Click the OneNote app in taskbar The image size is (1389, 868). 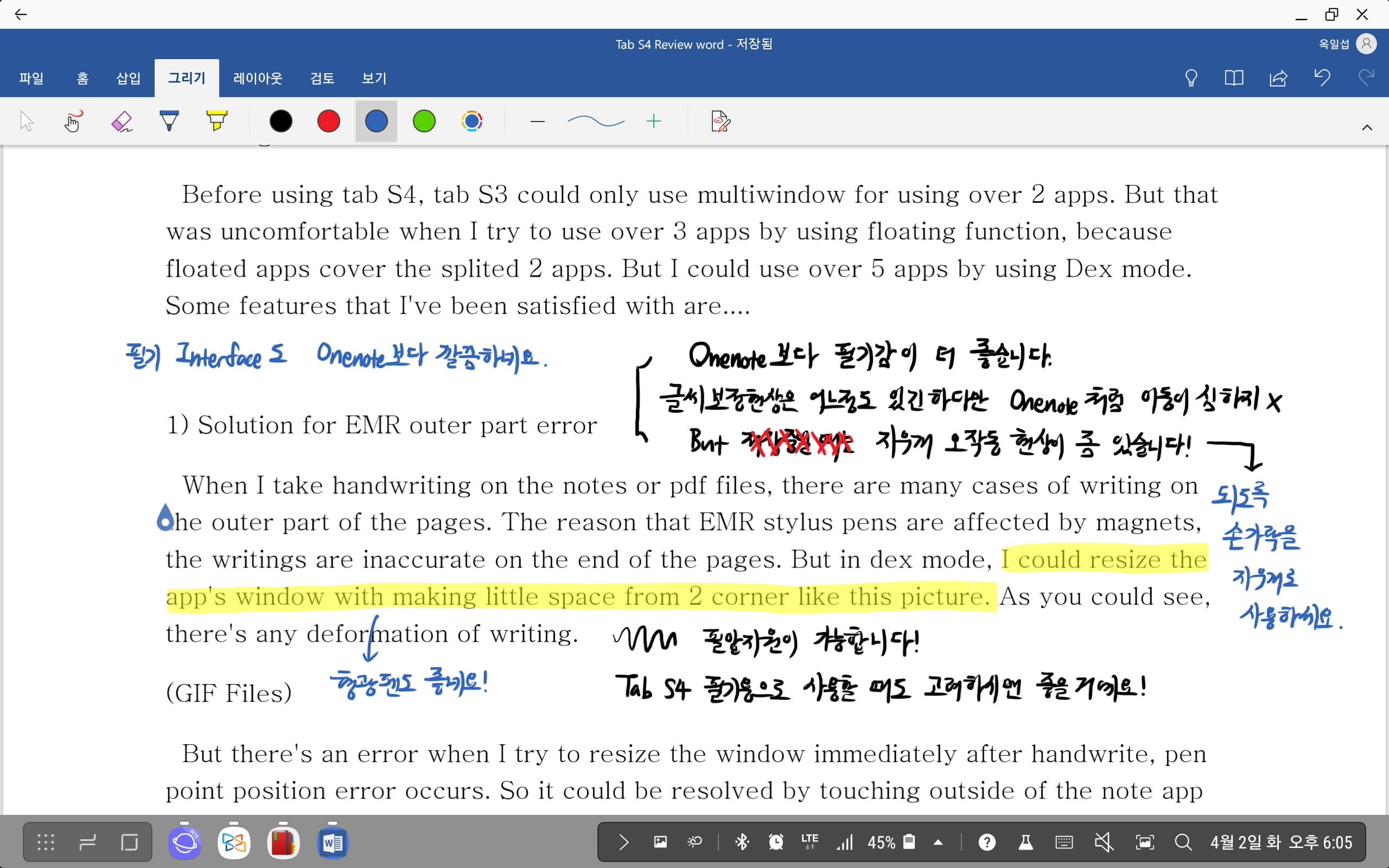283,842
